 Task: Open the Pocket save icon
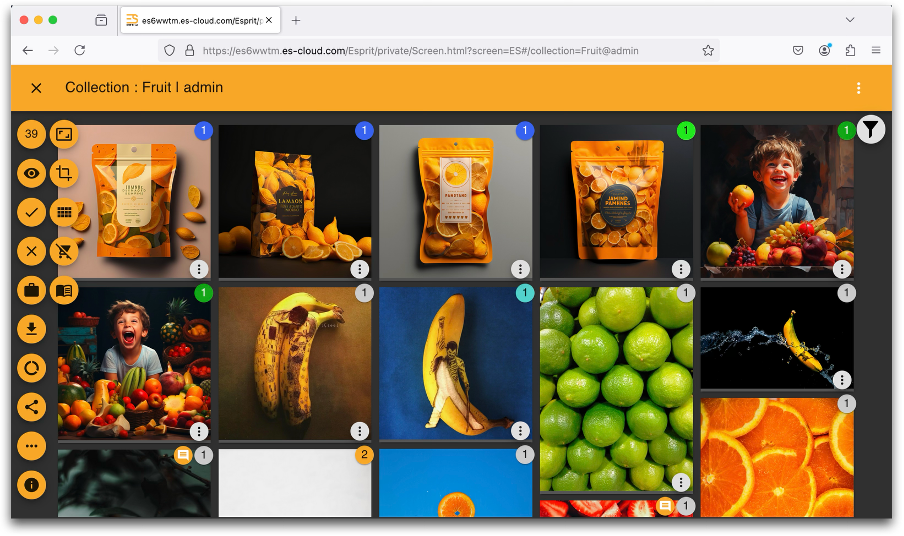click(798, 51)
